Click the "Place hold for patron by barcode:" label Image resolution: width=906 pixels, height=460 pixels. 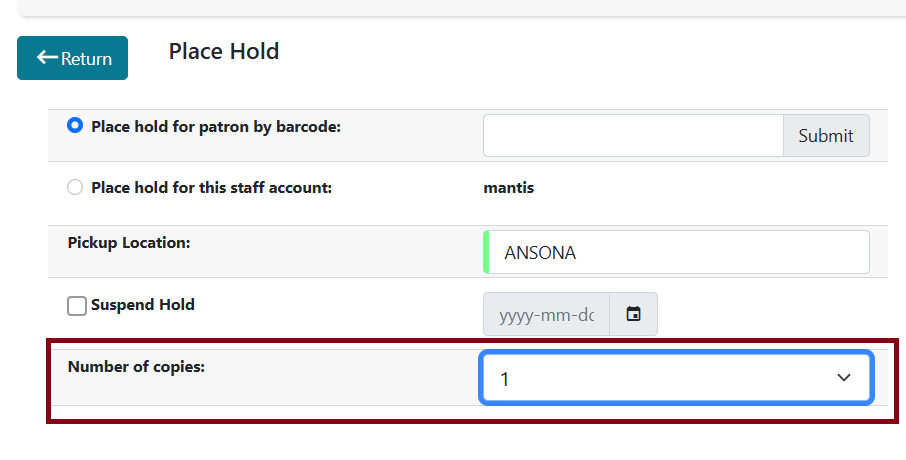tap(216, 127)
